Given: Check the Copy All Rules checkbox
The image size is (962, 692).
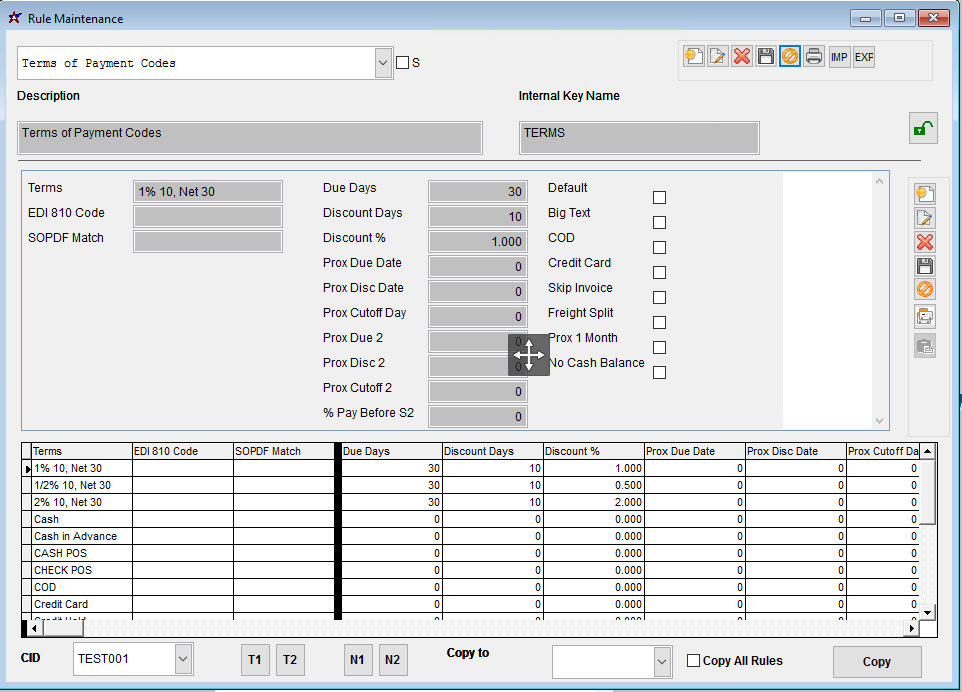Looking at the screenshot, I should pyautogui.click(x=693, y=661).
